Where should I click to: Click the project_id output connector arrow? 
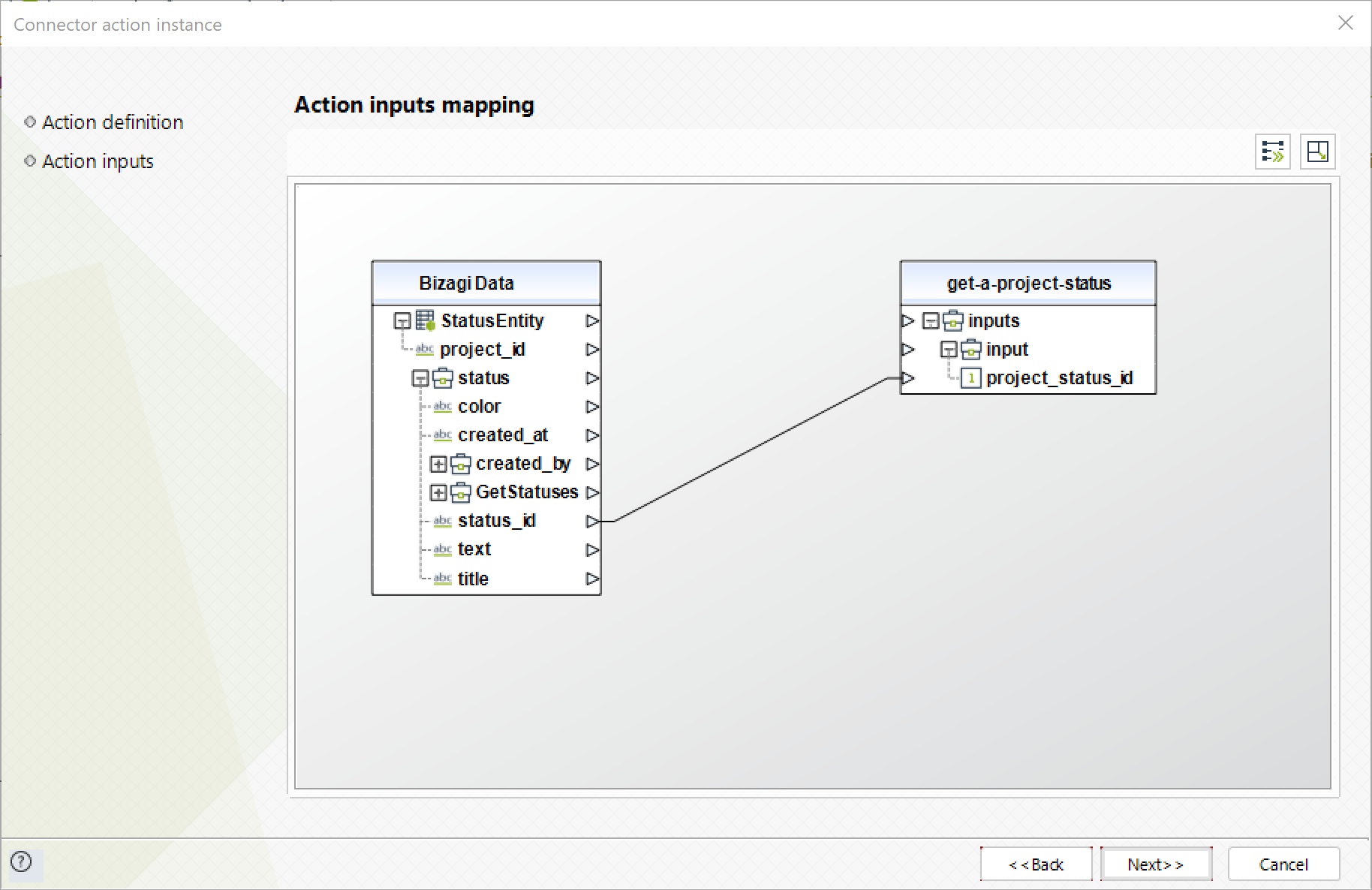[592, 350]
